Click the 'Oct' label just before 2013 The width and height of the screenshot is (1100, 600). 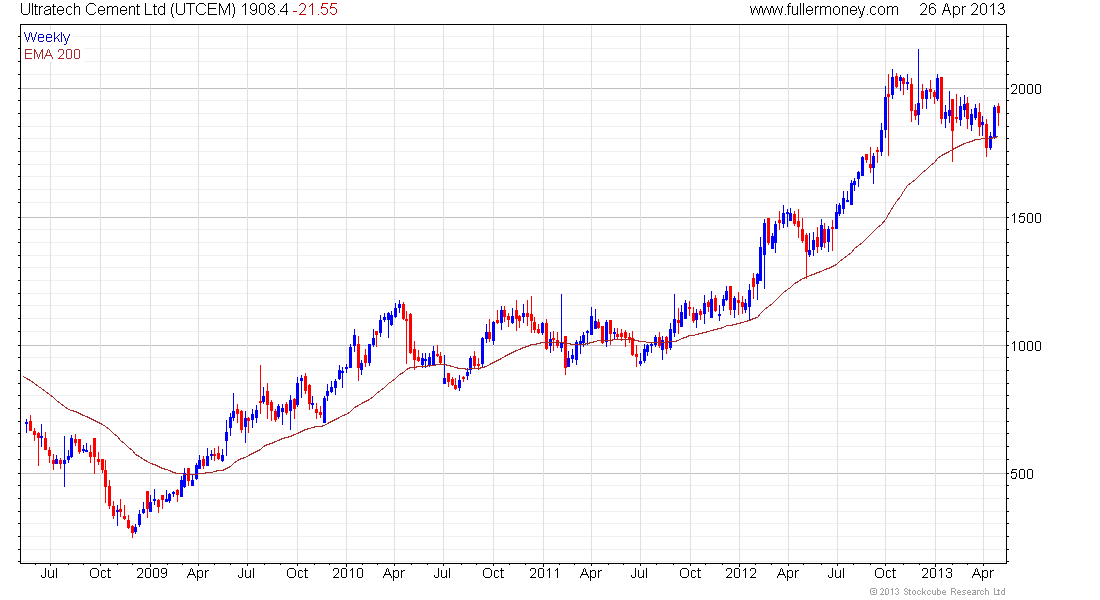coord(885,573)
